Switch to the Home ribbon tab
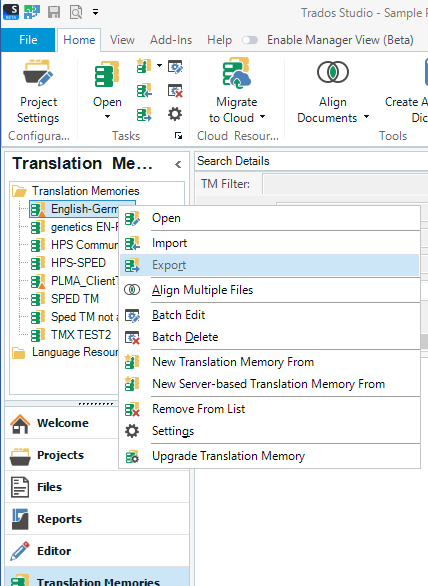The width and height of the screenshot is (428, 586). pyautogui.click(x=79, y=40)
